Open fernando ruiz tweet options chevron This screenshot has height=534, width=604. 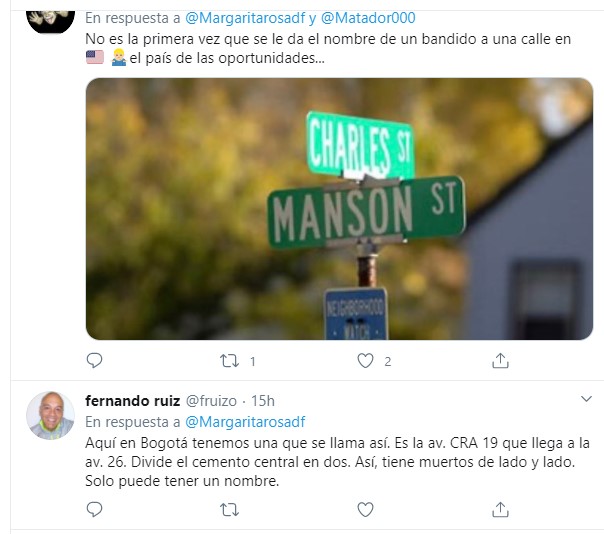pyautogui.click(x=586, y=399)
